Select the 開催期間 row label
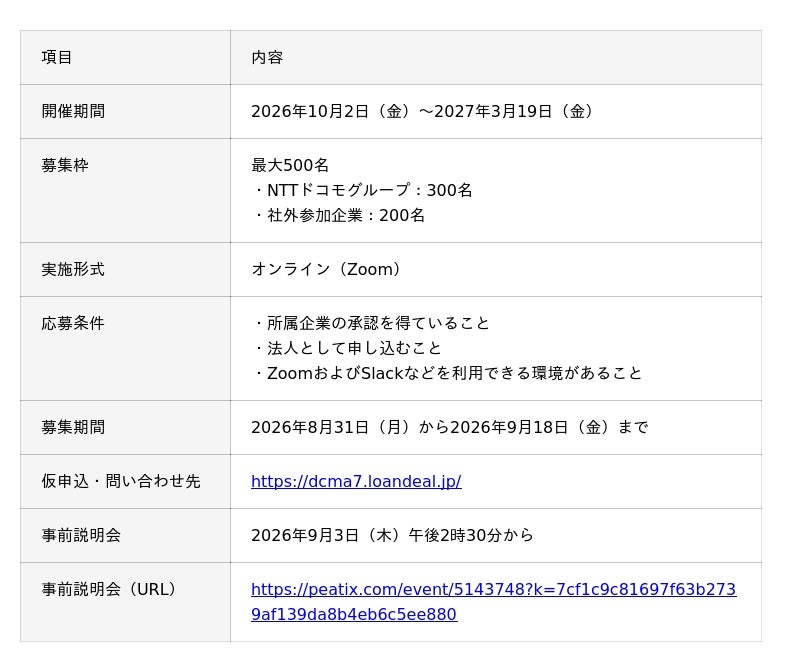The image size is (800, 672). click(73, 111)
